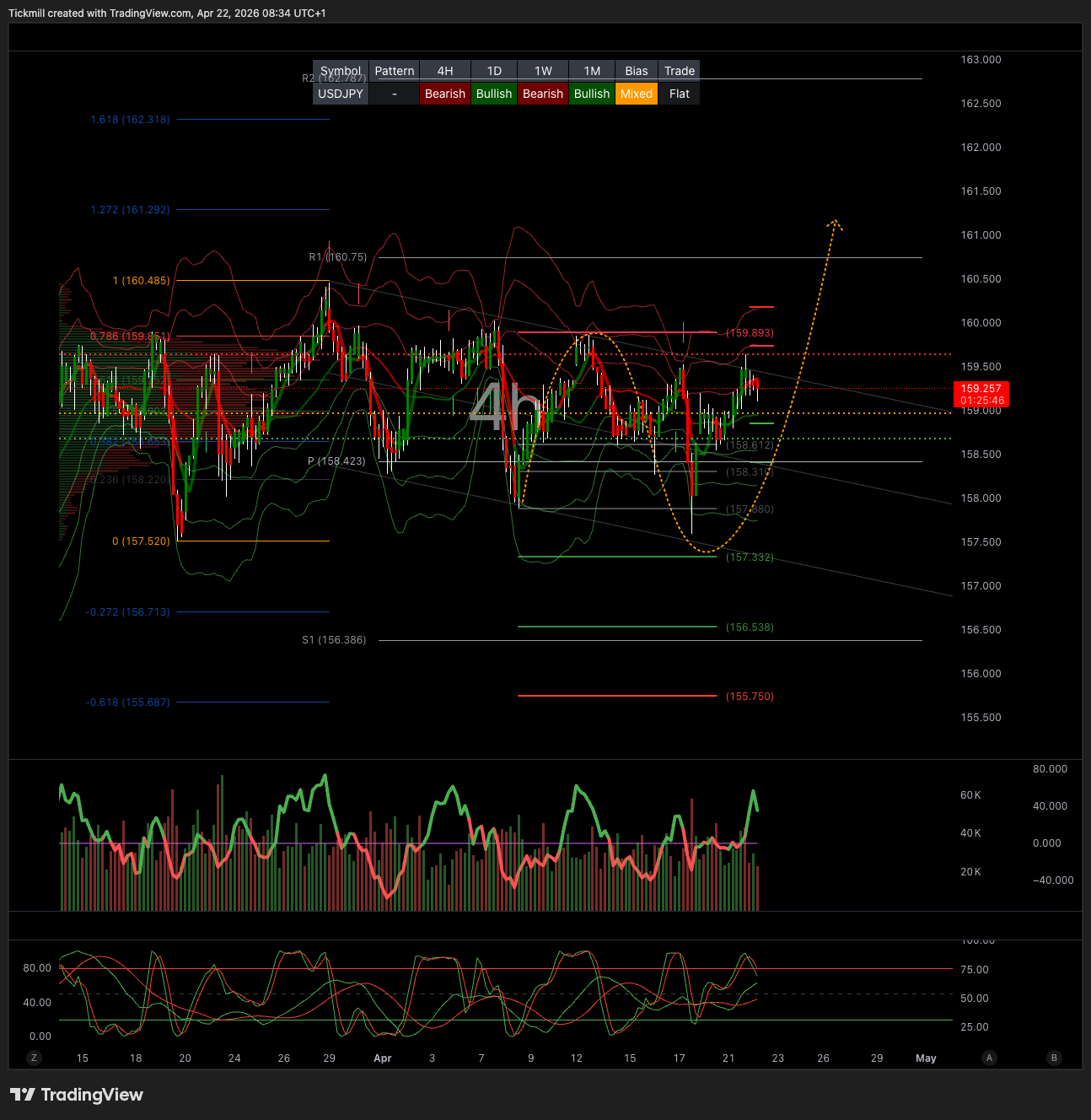Viewport: 1091px width, 1120px height.
Task: Select the 4H column header
Action: [444, 71]
